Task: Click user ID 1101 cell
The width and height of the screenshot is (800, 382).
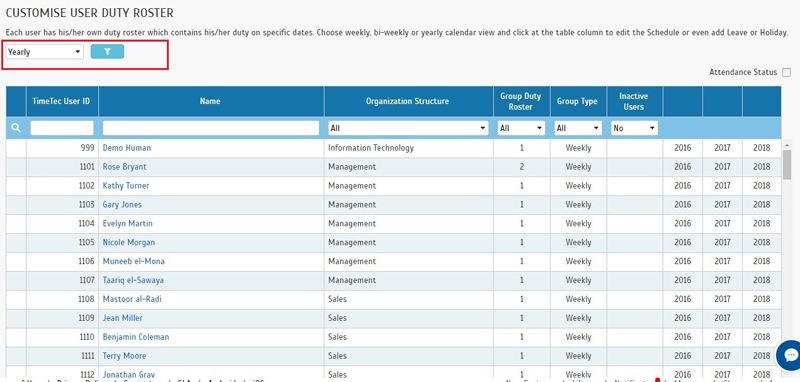Action: point(87,167)
